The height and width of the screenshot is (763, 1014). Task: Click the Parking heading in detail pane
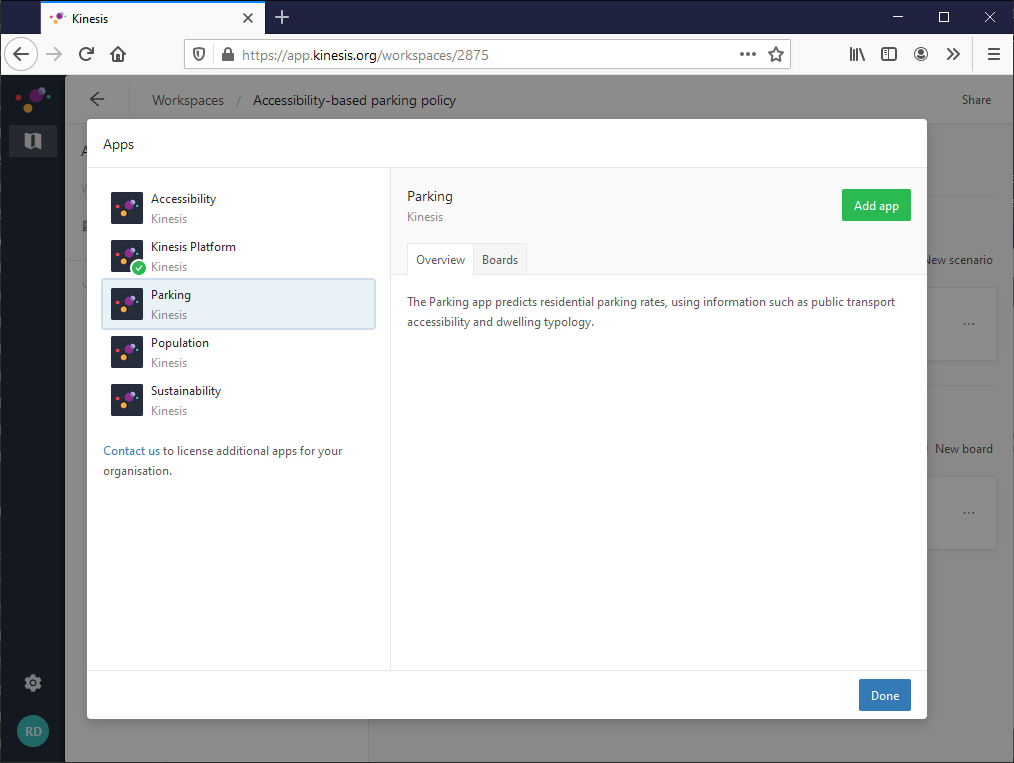430,197
